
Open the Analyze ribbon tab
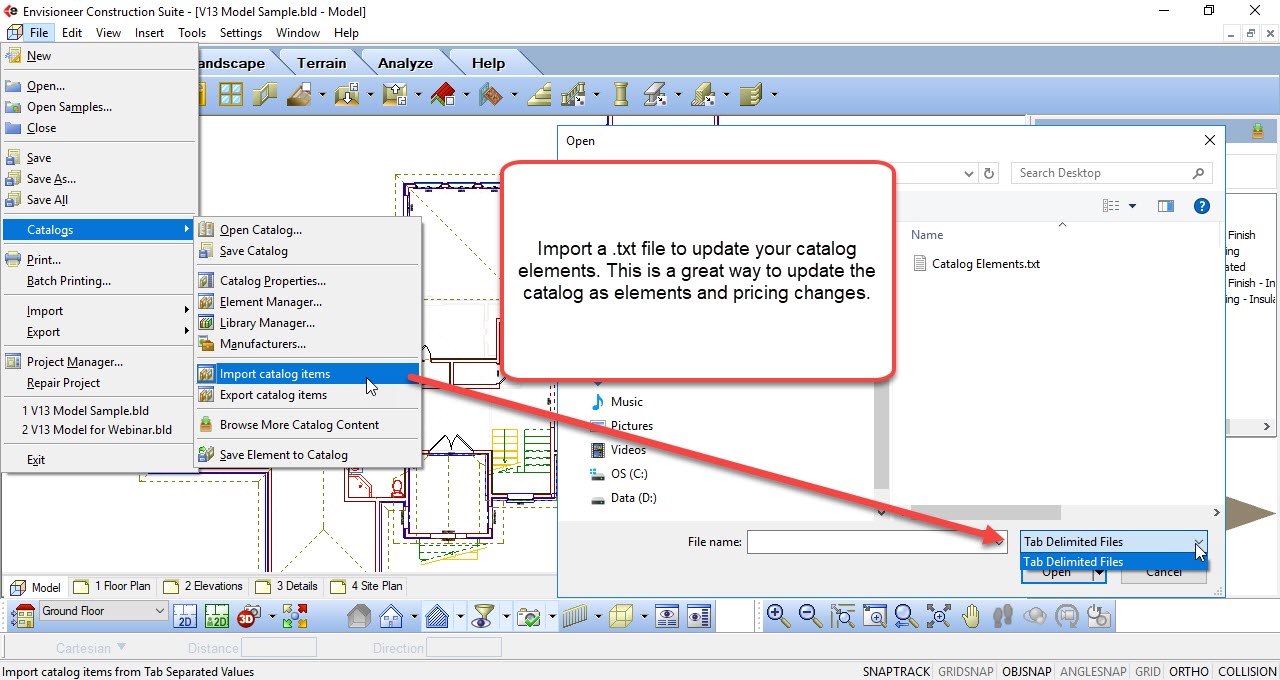405,63
